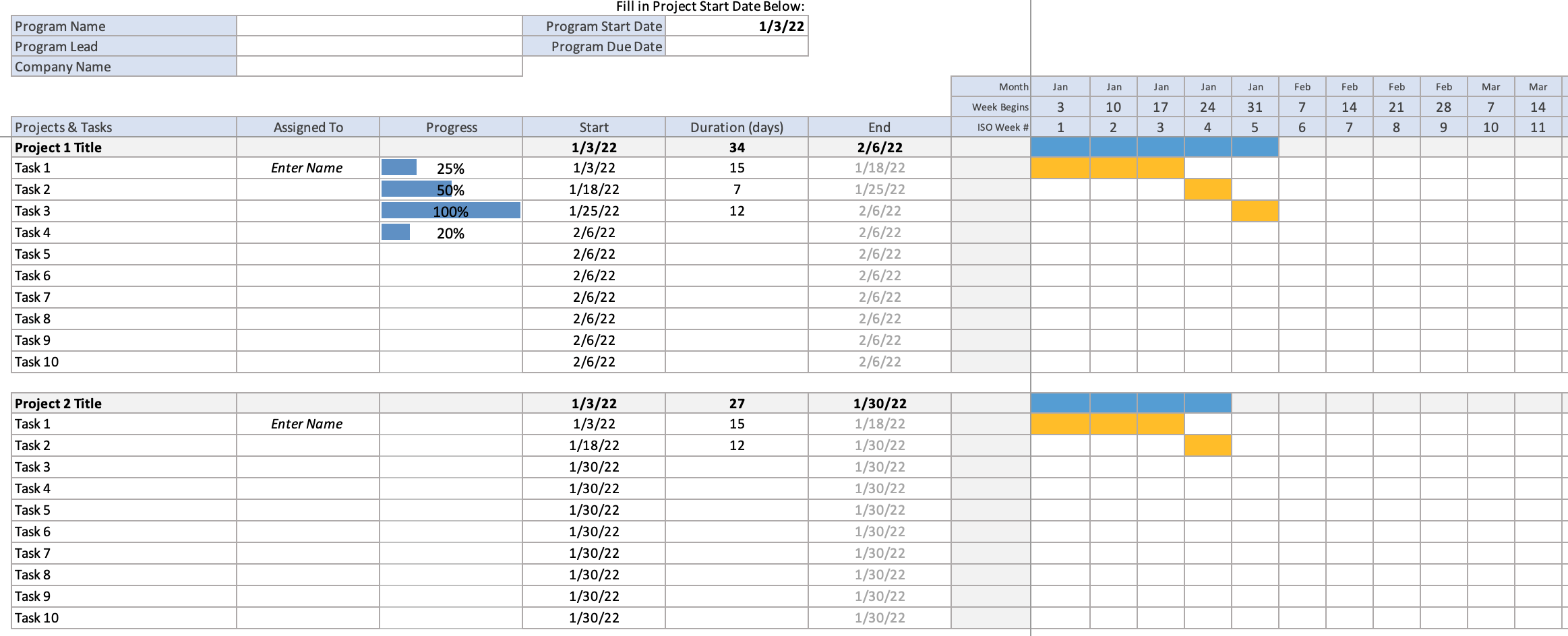Select the 25% progress bar on Task 1
This screenshot has height=636, width=1568.
[x=398, y=167]
